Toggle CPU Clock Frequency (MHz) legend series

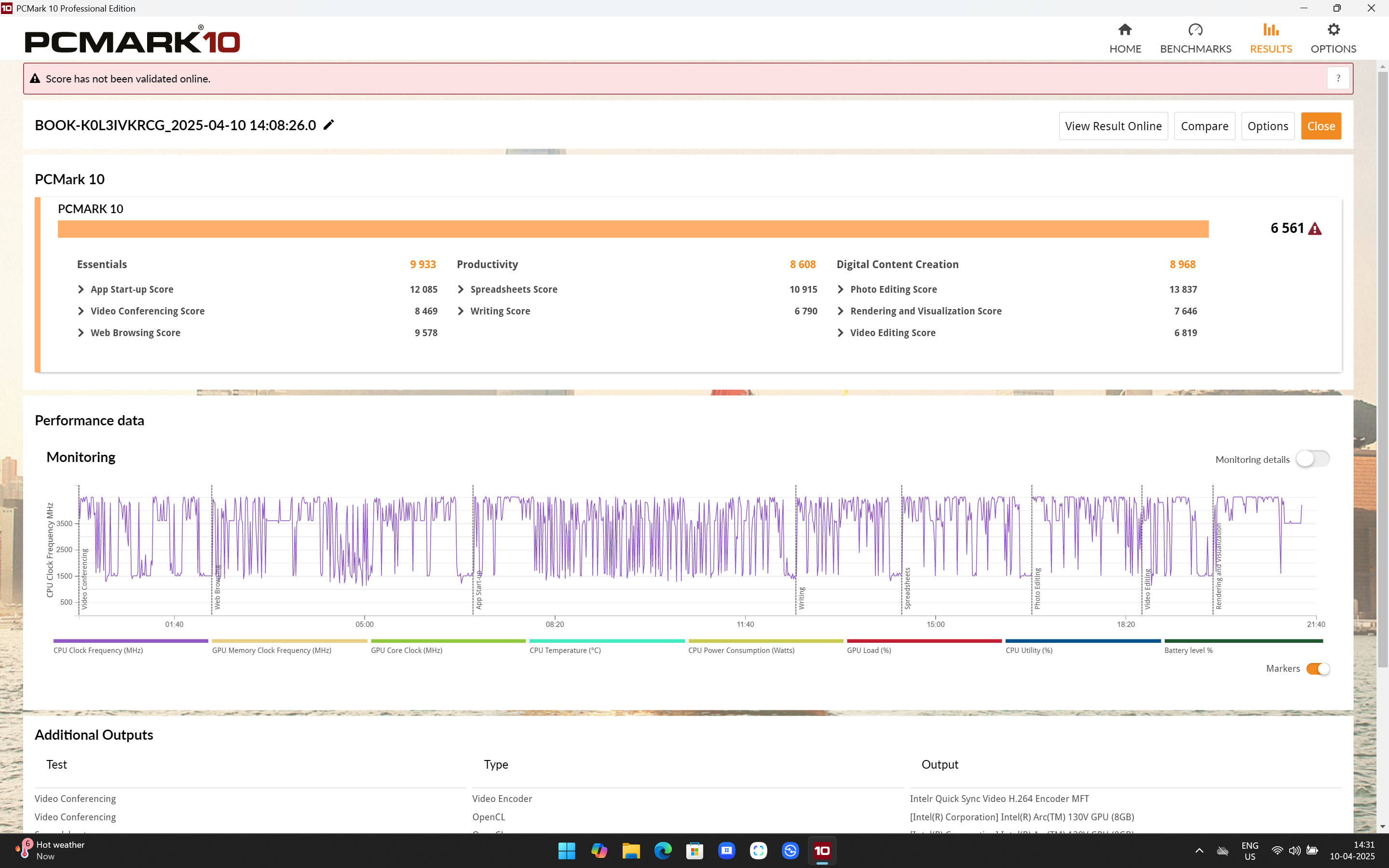point(130,646)
